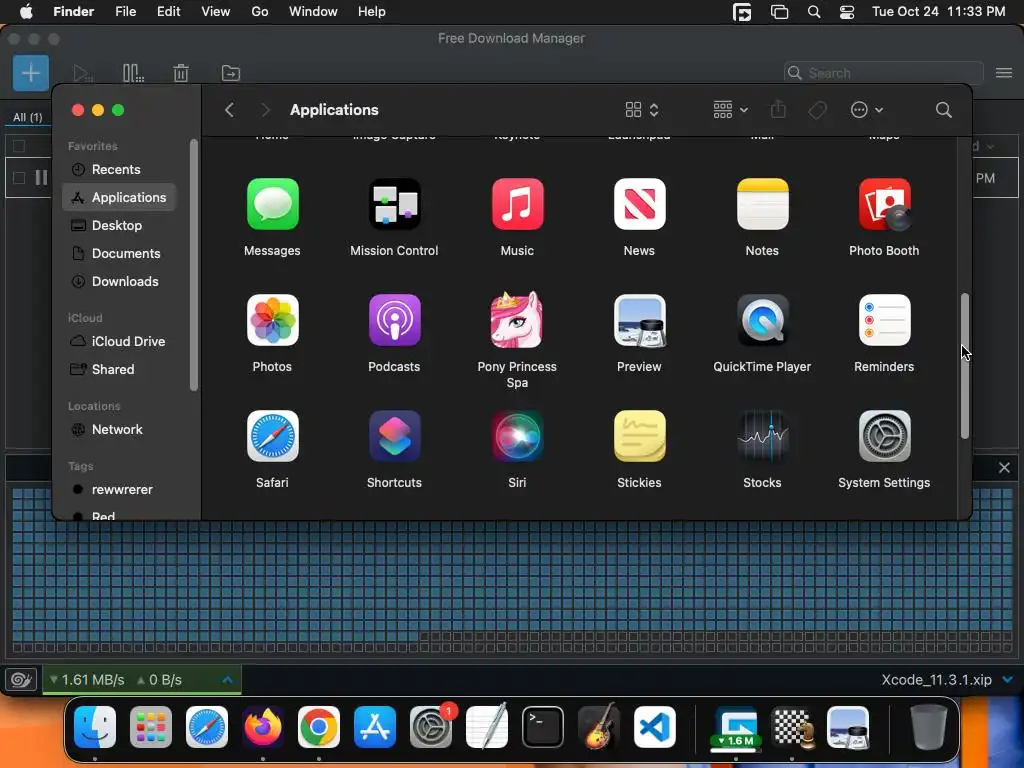Open the Stickies app icon

(639, 436)
